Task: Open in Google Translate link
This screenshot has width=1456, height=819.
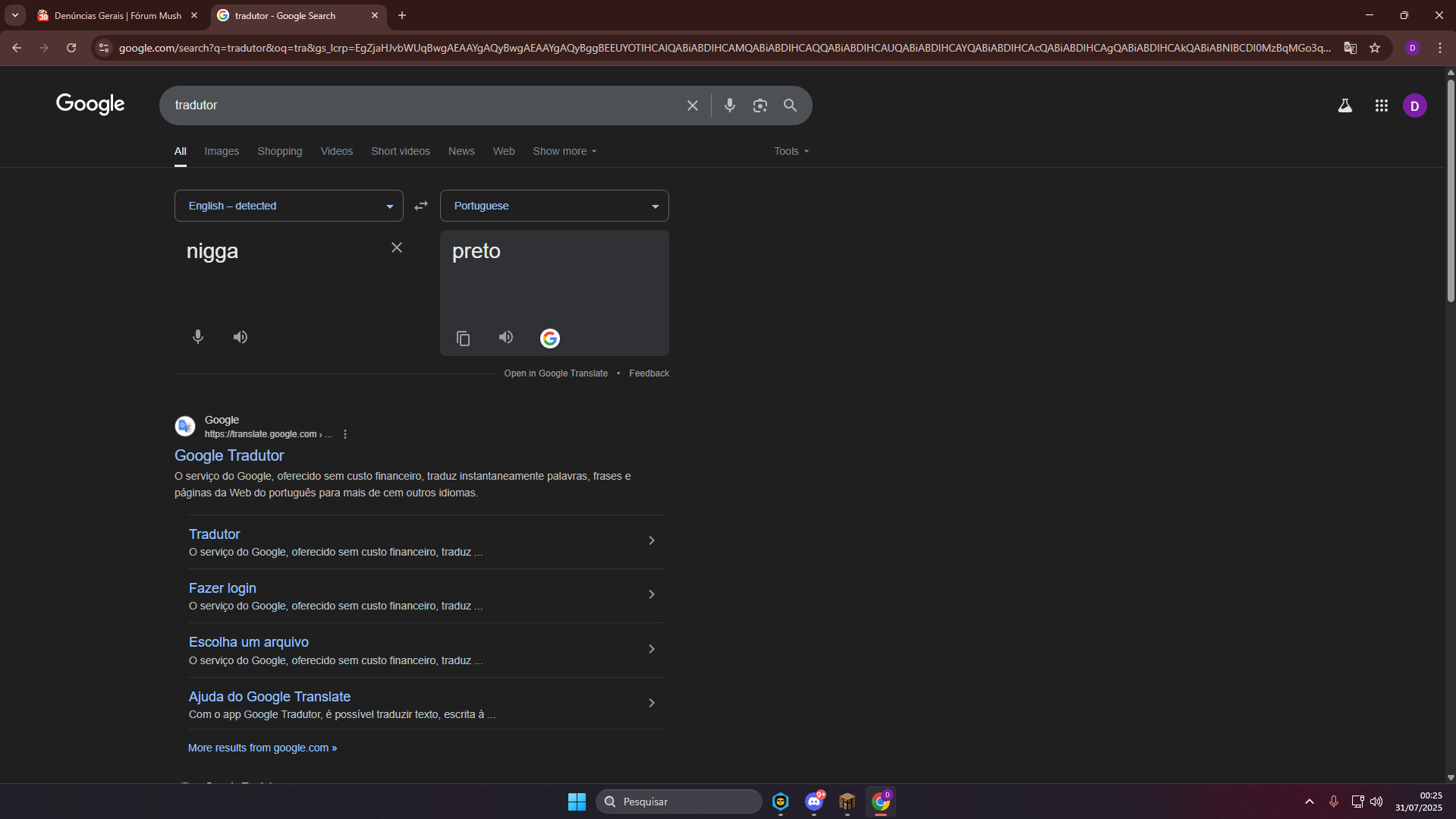Action: (x=555, y=373)
